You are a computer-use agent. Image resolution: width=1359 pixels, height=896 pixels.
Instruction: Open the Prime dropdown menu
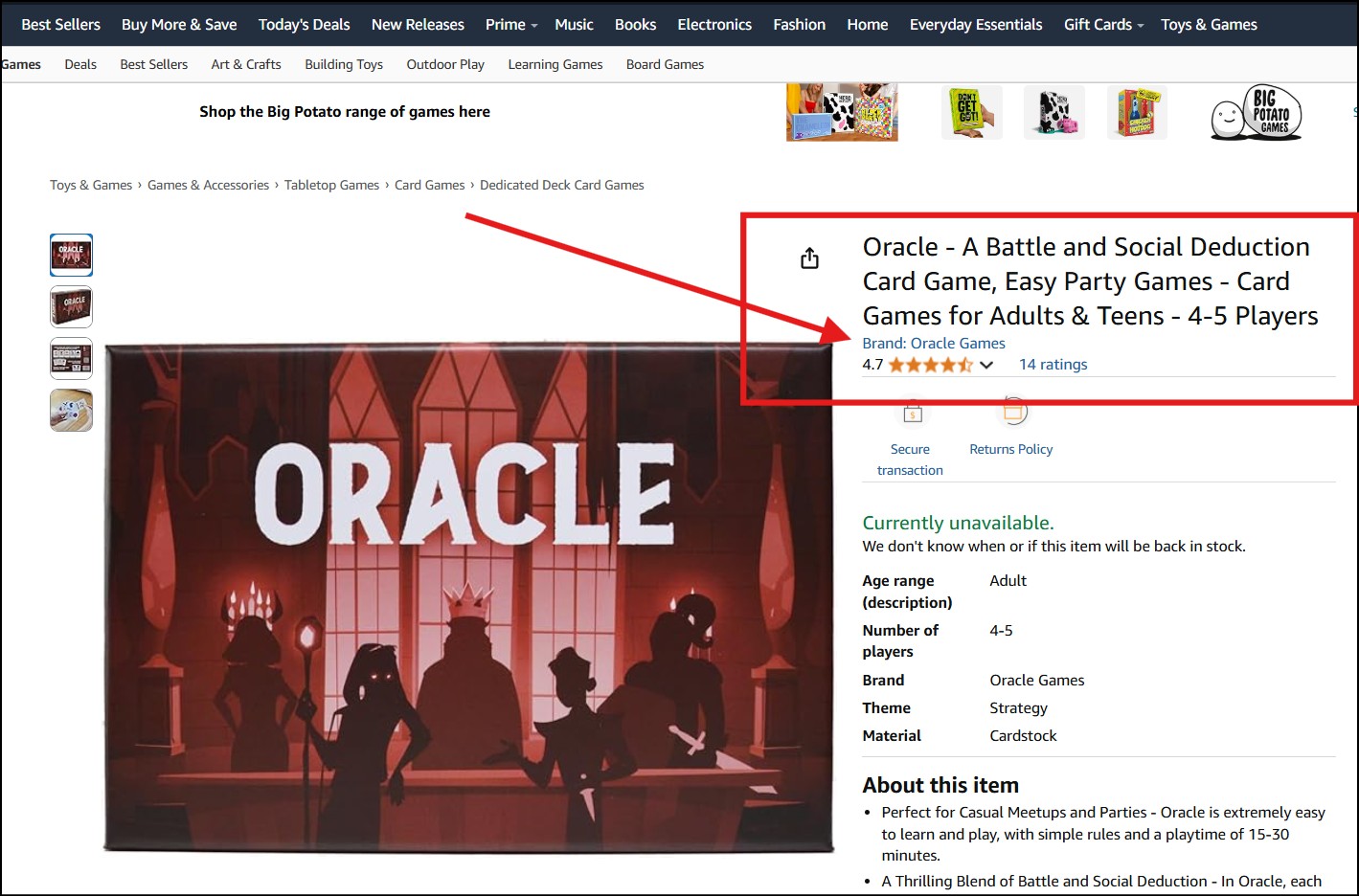(x=510, y=25)
